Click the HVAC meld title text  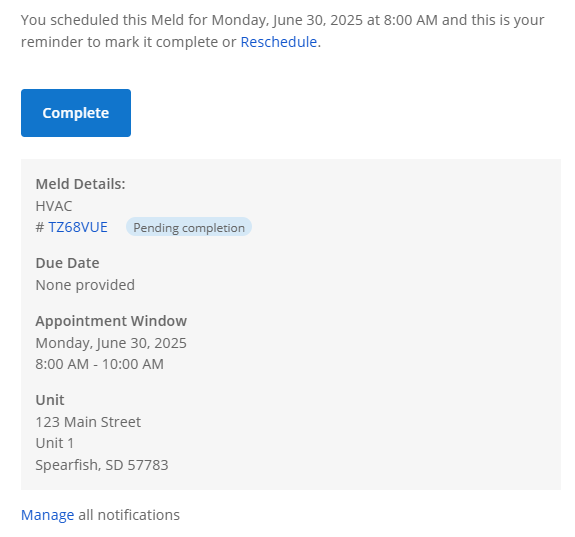pos(54,206)
